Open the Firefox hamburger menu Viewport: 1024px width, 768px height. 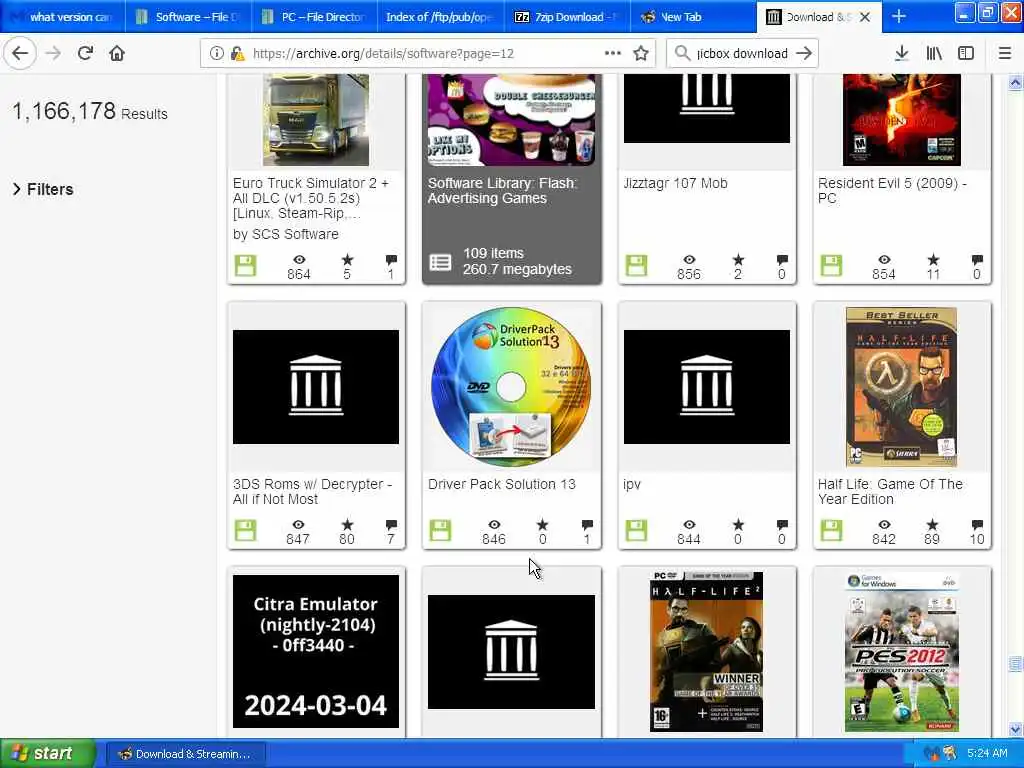click(x=1005, y=54)
